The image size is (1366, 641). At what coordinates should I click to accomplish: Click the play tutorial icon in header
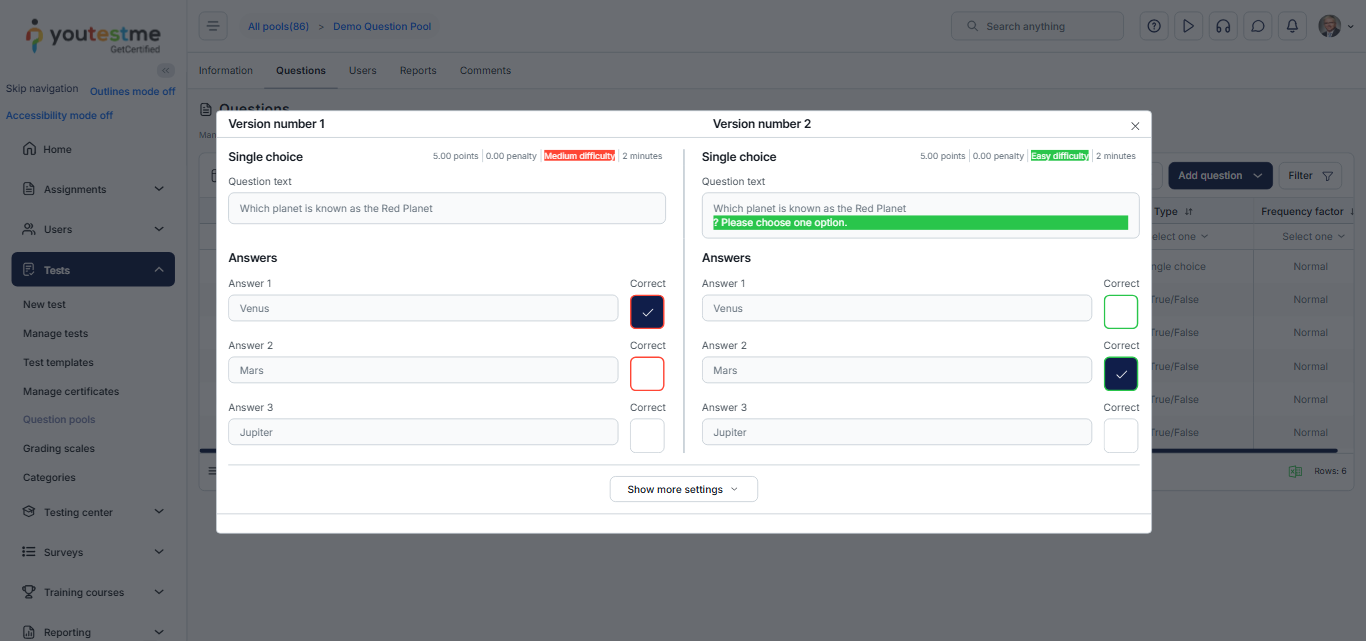point(1188,26)
